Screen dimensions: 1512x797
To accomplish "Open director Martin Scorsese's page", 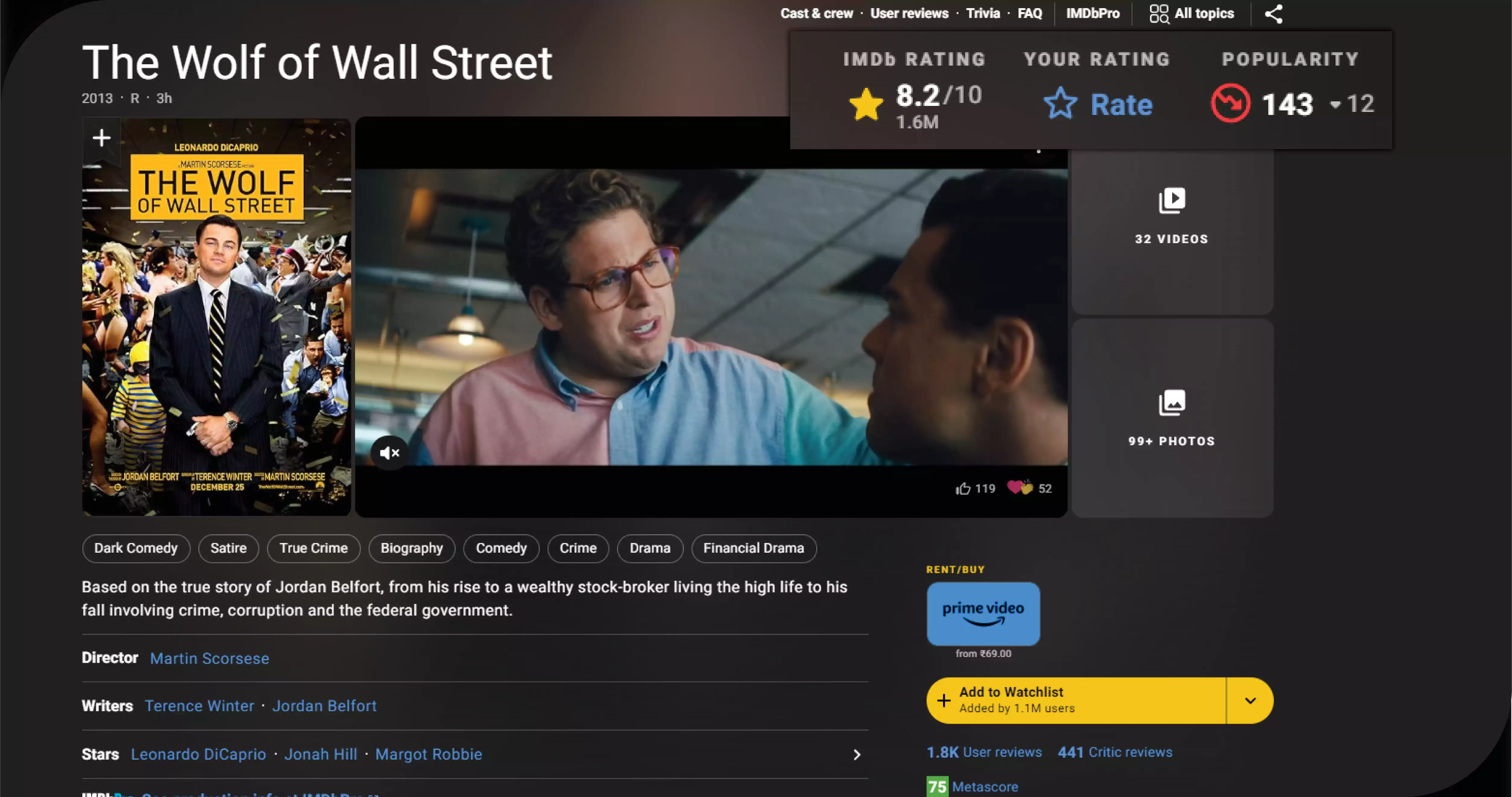I will point(210,659).
